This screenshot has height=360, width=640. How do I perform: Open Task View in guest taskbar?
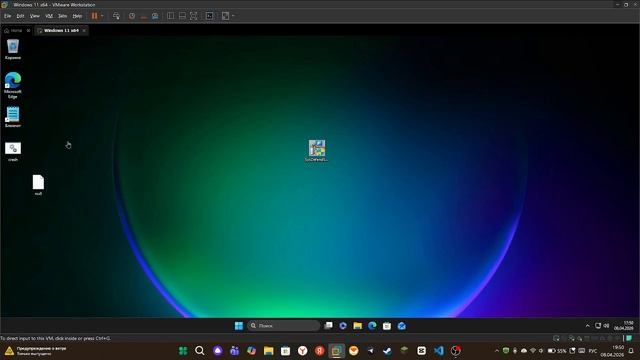(x=328, y=326)
